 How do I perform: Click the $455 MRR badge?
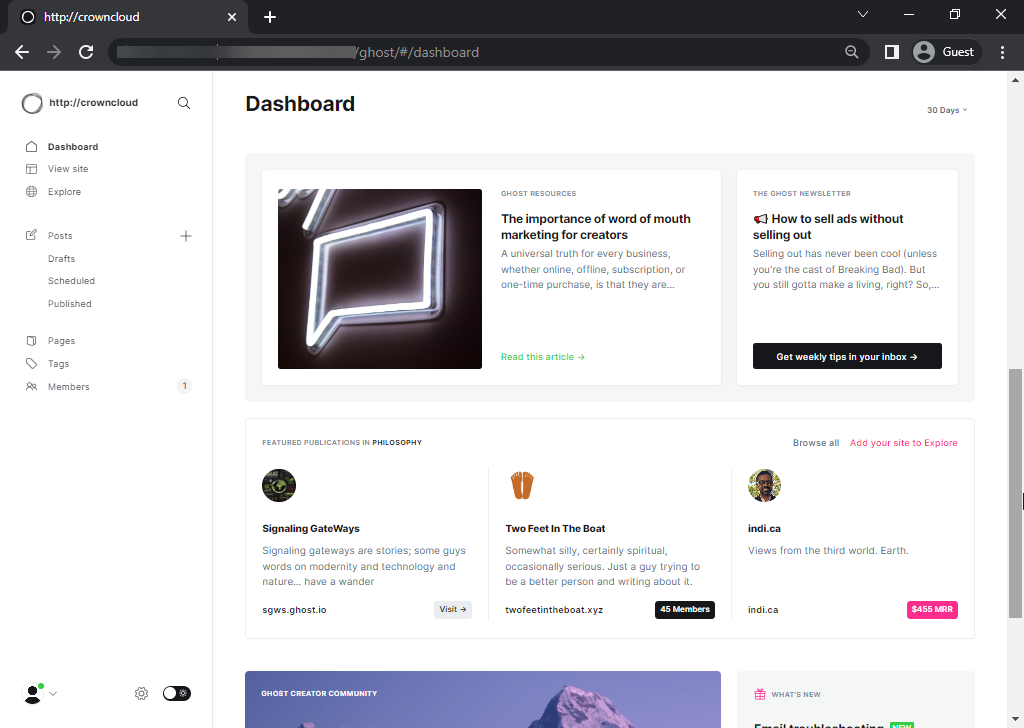pyautogui.click(x=932, y=609)
